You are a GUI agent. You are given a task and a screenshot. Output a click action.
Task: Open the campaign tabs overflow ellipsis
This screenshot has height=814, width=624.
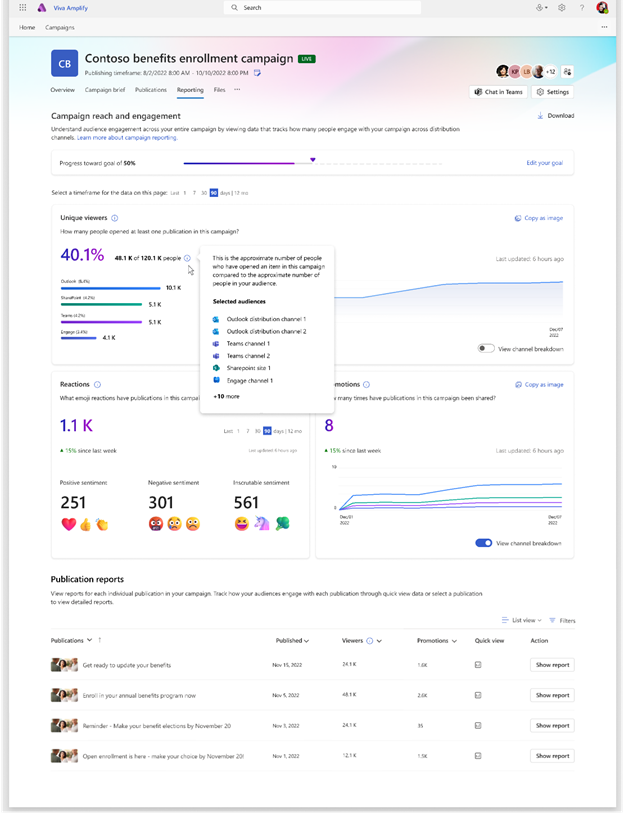(x=237, y=89)
